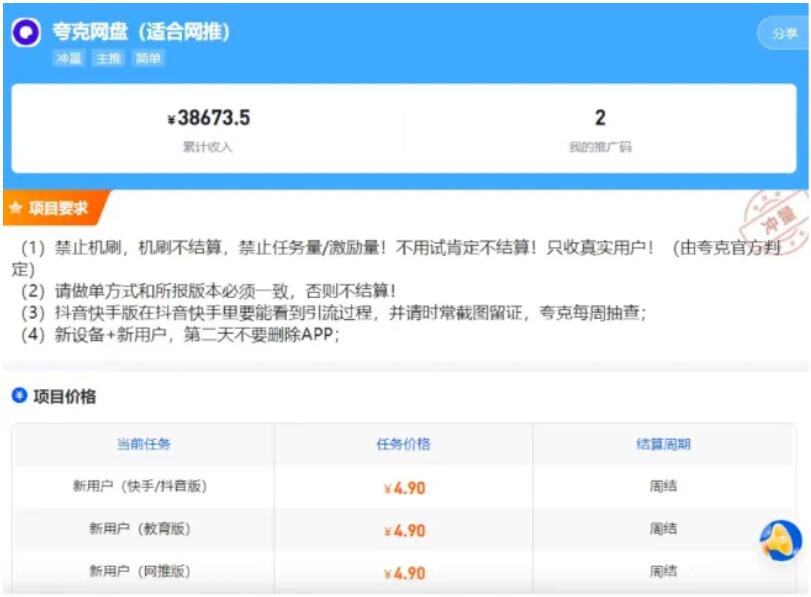
Task: Click the 项目要求 section header
Action: [56, 207]
